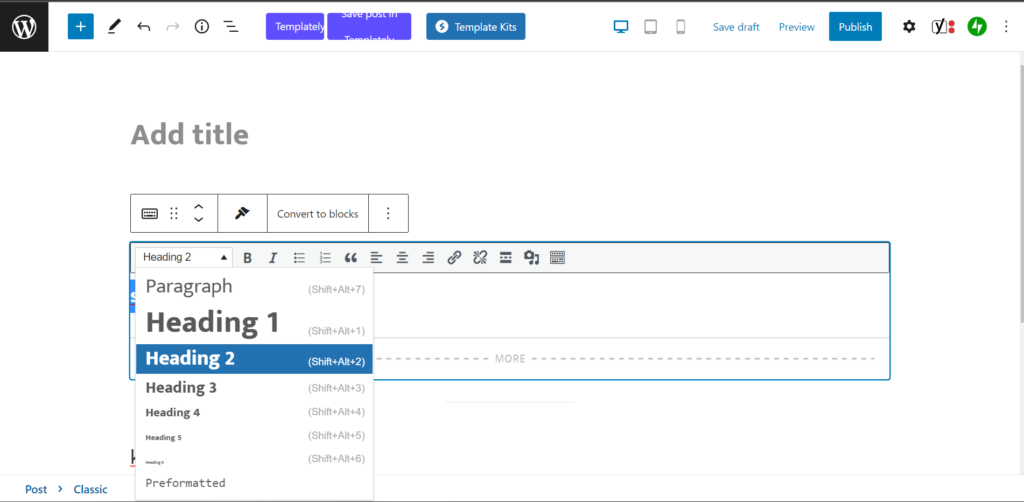Screen dimensions: 1024x502
Task: Toggle the settings gear sidebar
Action: tap(909, 27)
